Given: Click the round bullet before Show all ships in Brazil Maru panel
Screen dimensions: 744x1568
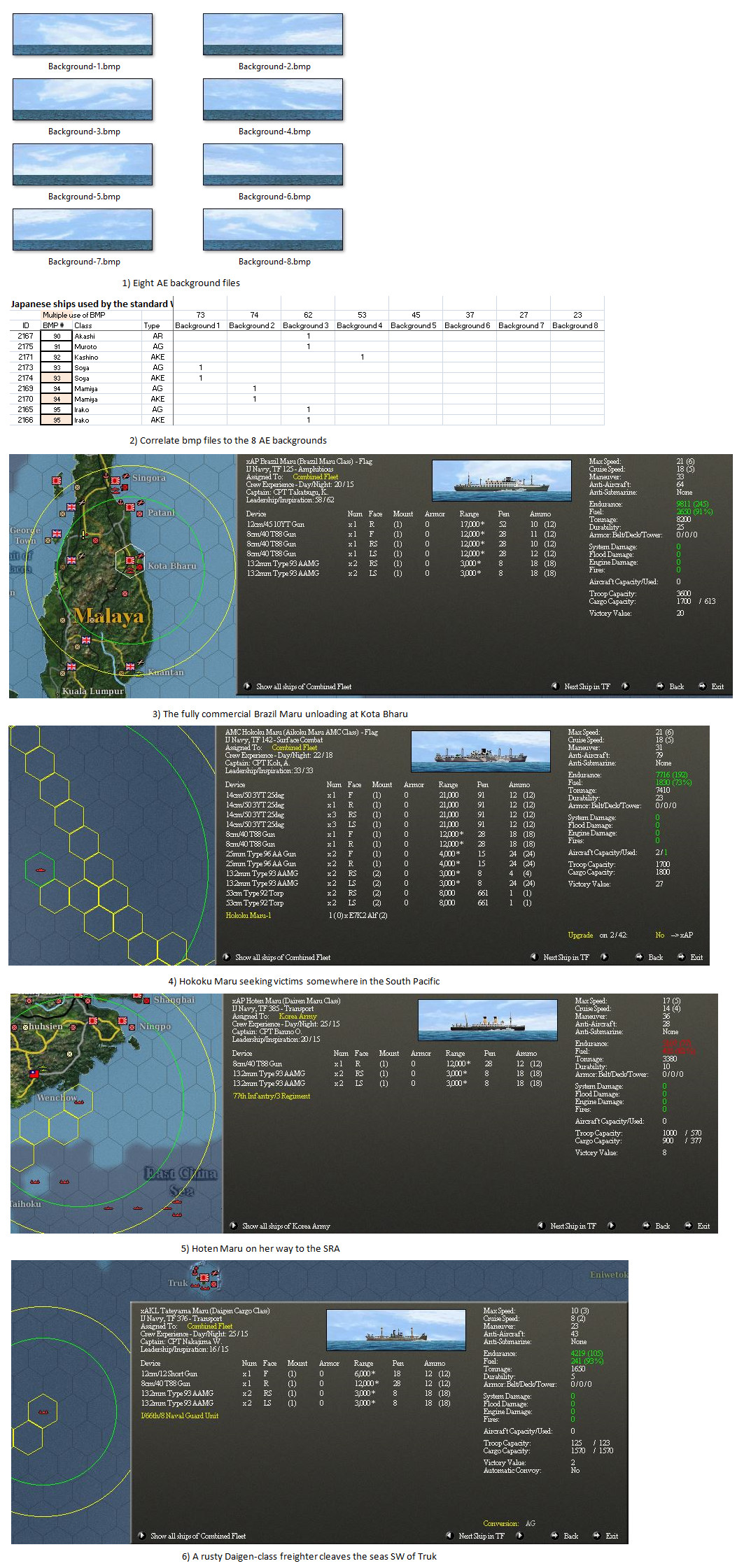Looking at the screenshot, I should click(x=247, y=686).
